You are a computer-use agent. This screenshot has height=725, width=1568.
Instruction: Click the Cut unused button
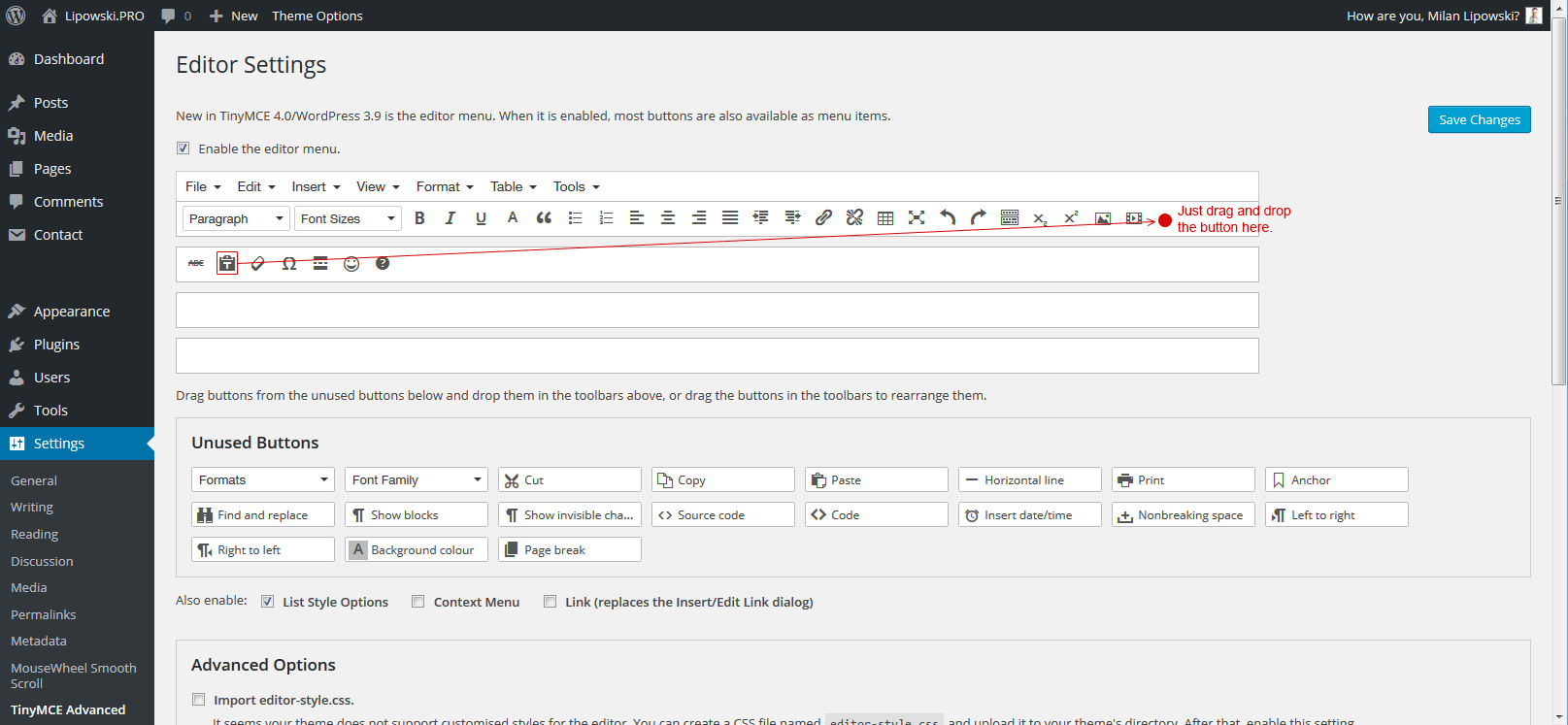pos(570,479)
